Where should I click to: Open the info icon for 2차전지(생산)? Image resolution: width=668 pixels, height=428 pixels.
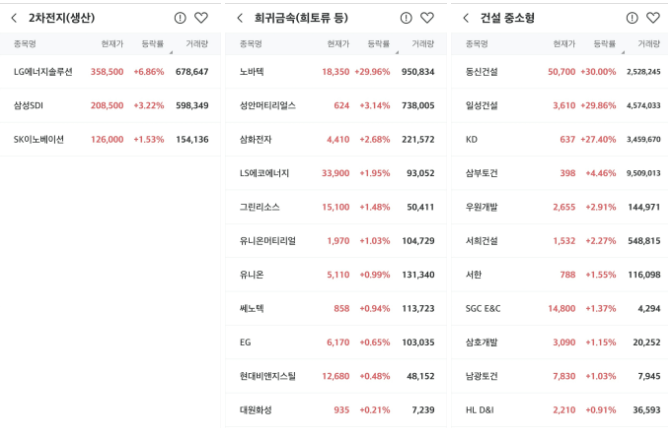180,18
